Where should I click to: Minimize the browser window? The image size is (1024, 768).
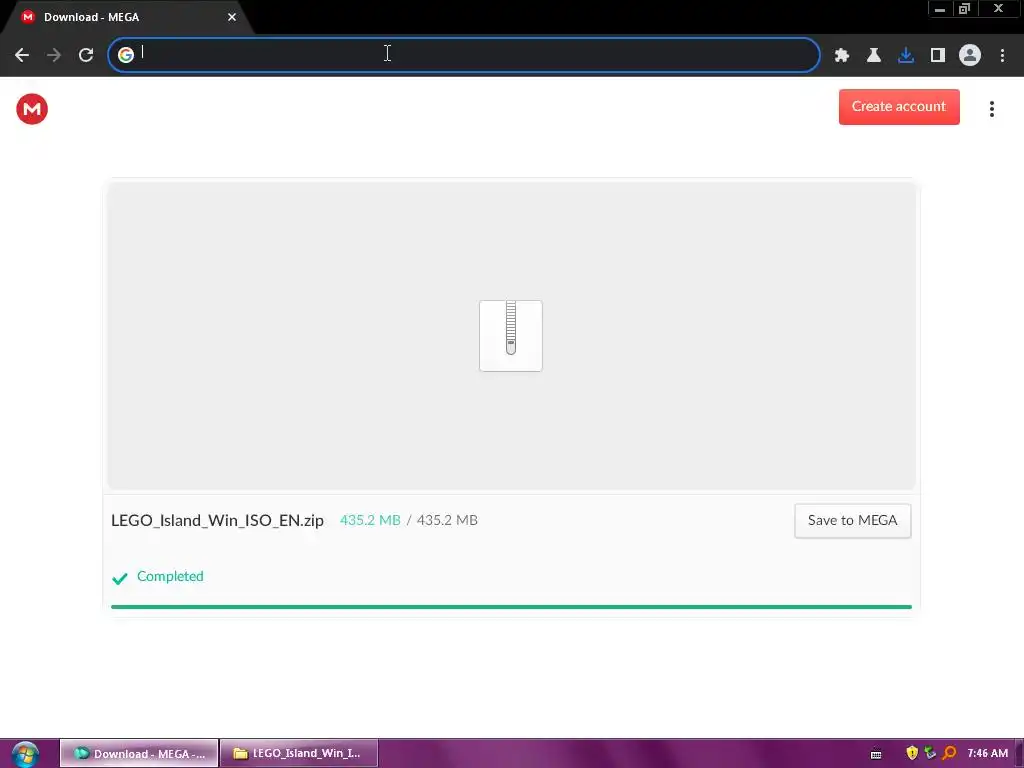pos(940,9)
